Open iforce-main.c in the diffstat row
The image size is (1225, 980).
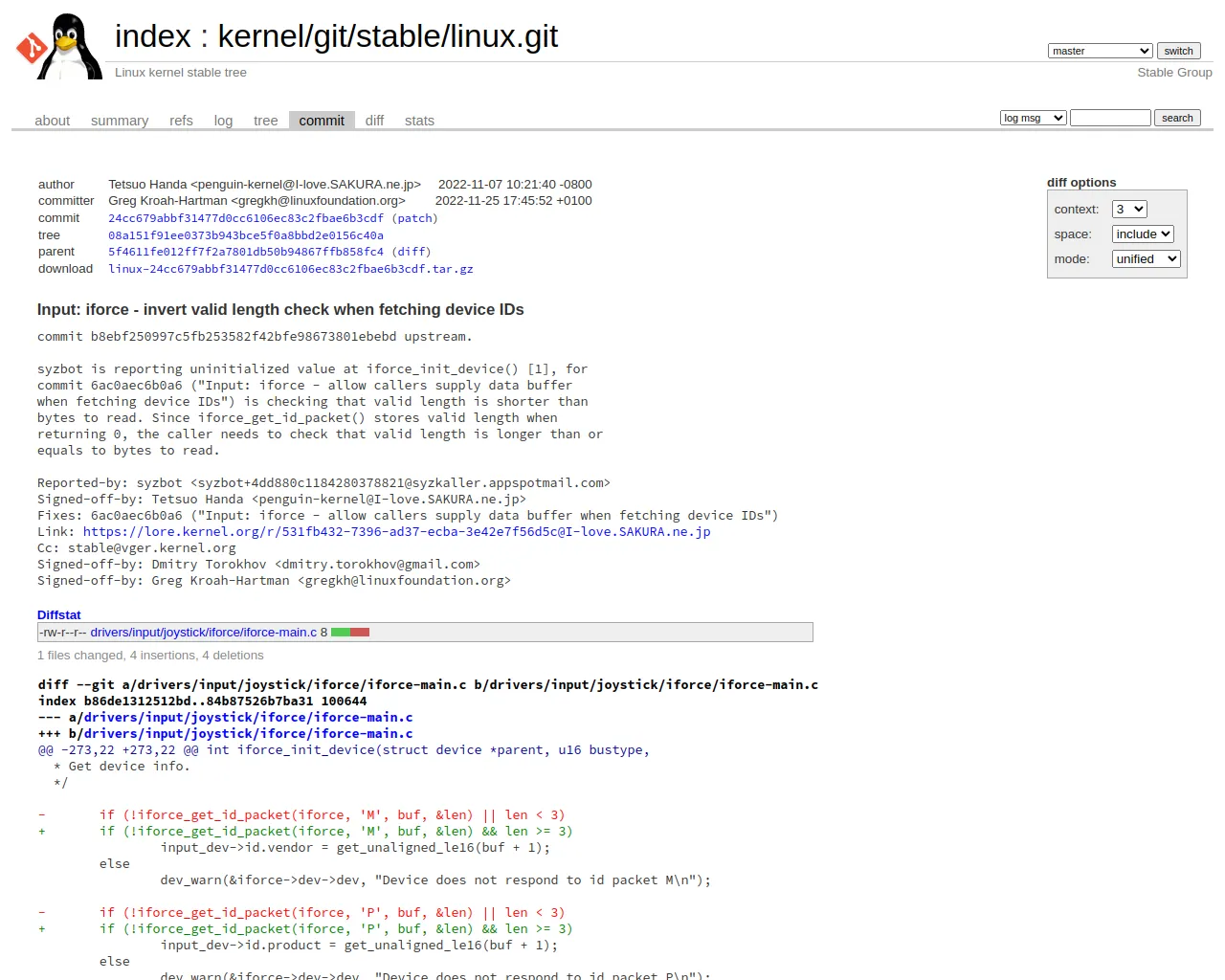pos(204,633)
